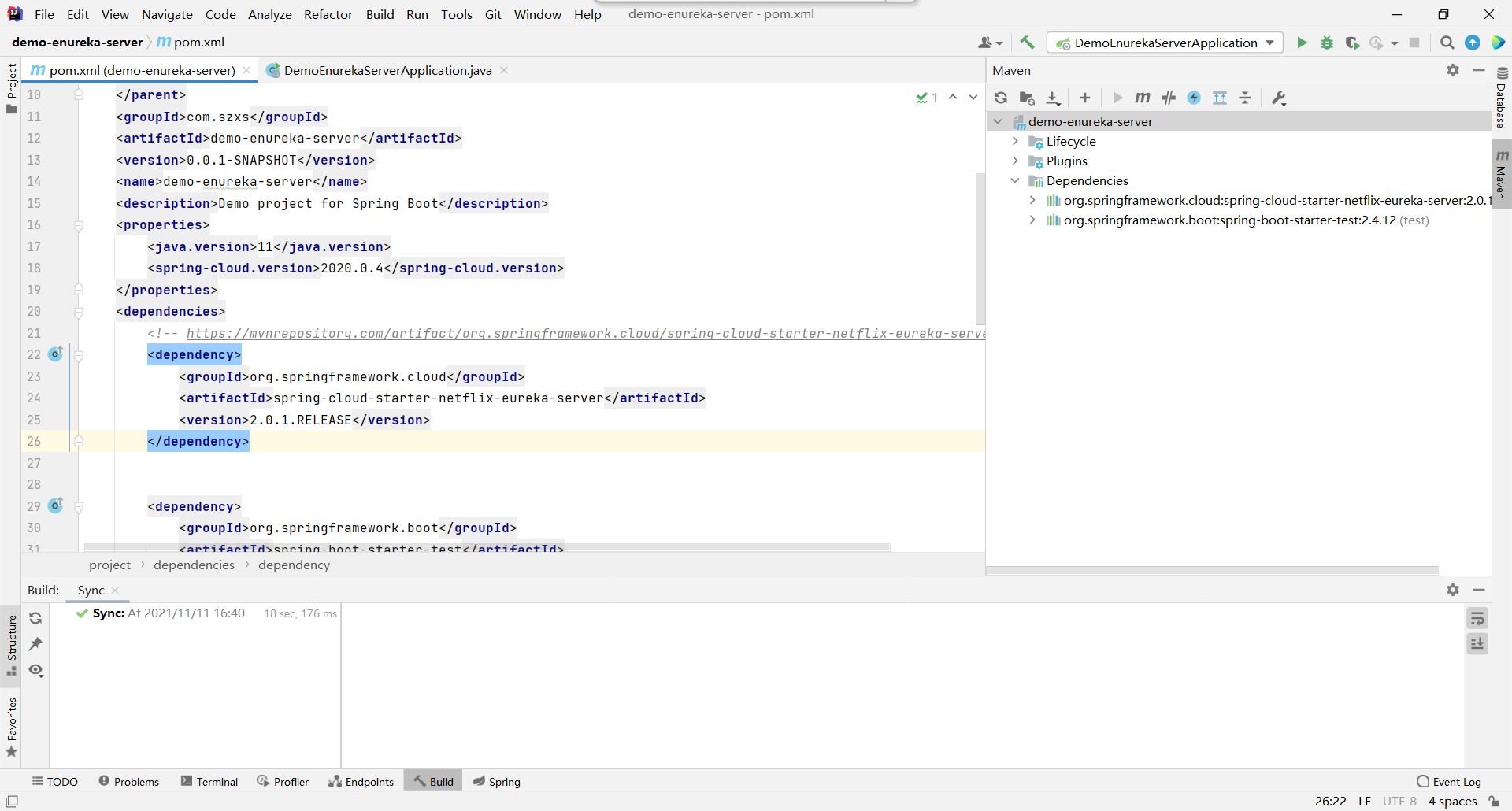Execute a Maven Goal using the 'm' icon
The height and width of the screenshot is (811, 1512).
(x=1143, y=98)
